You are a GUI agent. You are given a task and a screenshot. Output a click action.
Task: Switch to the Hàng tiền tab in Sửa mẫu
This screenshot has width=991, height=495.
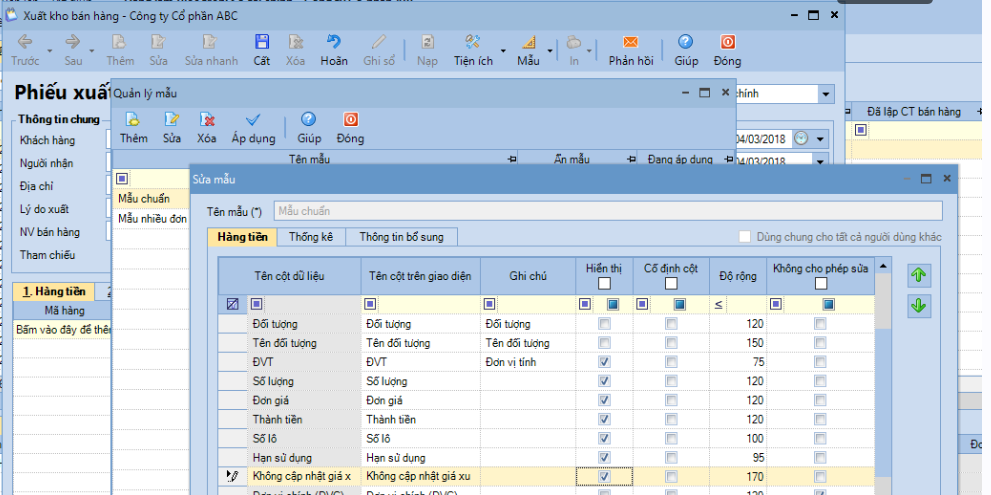(242, 237)
